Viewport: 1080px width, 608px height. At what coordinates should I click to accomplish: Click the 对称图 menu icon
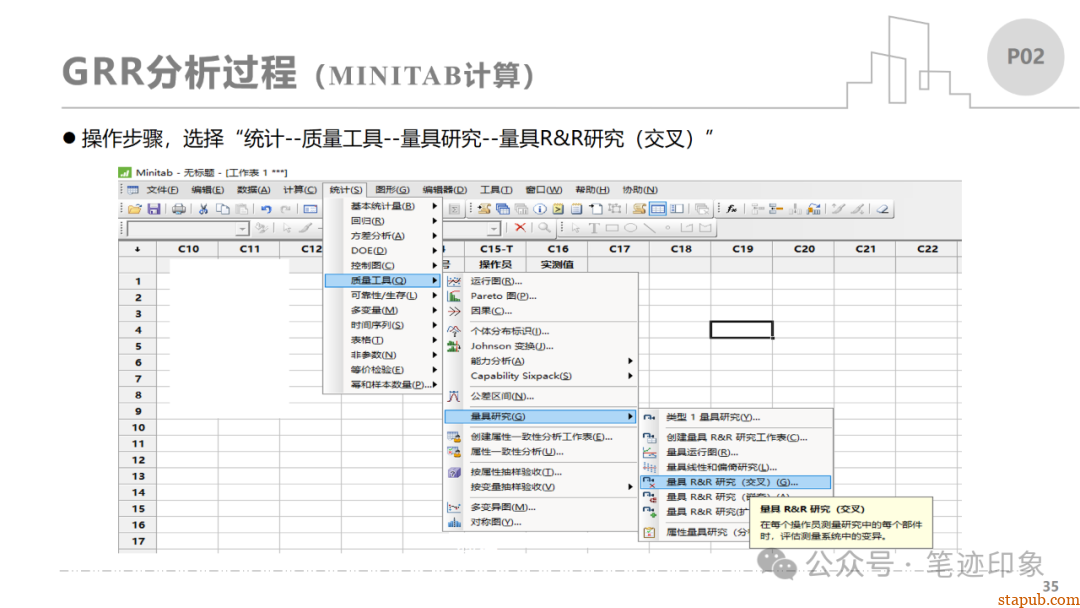454,523
